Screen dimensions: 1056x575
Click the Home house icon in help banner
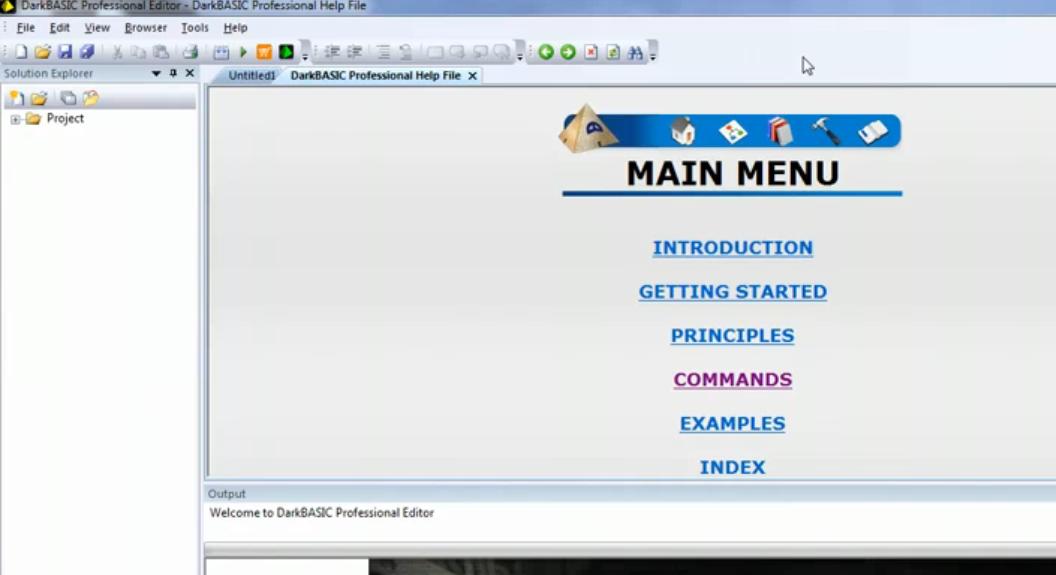tap(683, 131)
